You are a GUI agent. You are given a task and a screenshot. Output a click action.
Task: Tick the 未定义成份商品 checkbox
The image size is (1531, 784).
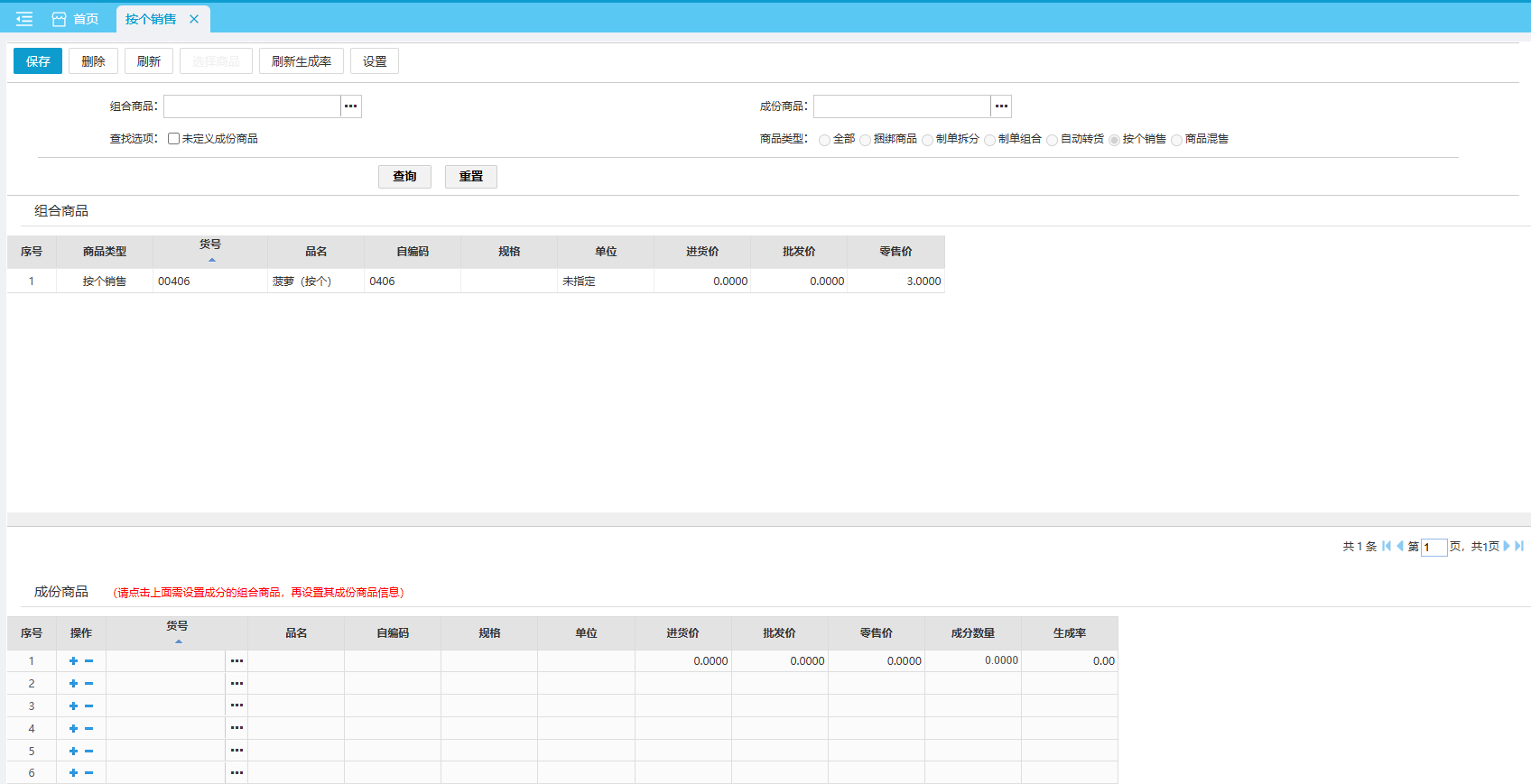pyautogui.click(x=173, y=139)
